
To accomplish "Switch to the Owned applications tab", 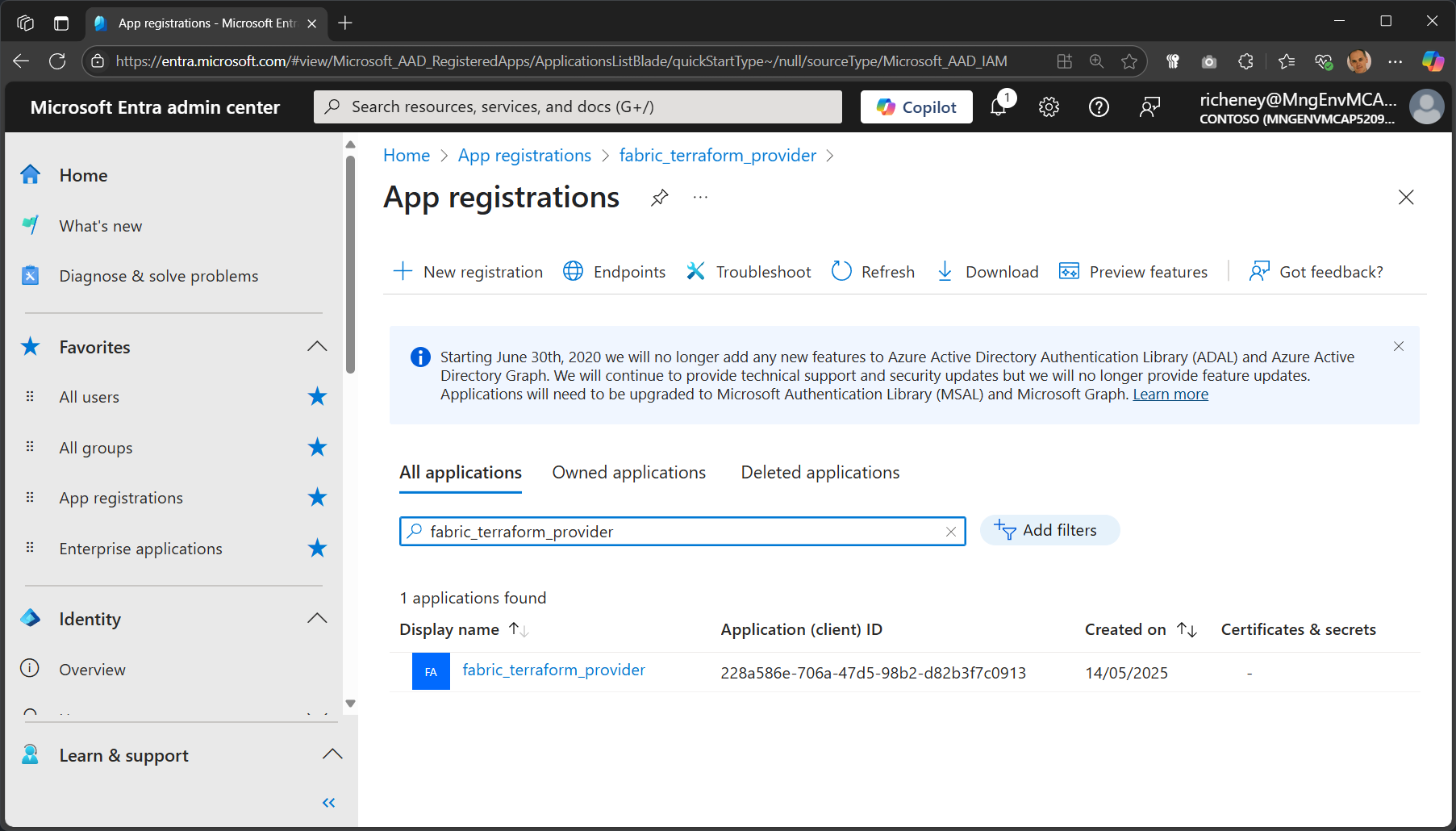I will 628,472.
